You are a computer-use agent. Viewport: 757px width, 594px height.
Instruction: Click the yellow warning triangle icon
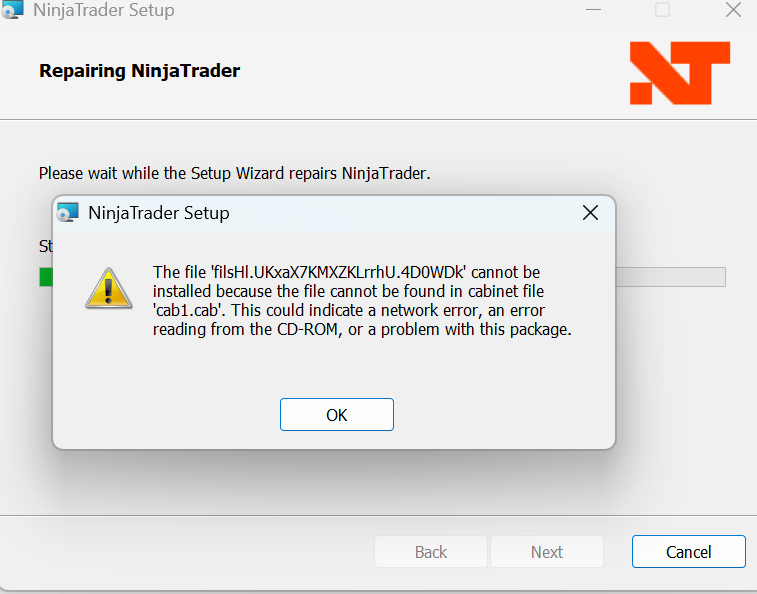pos(109,289)
